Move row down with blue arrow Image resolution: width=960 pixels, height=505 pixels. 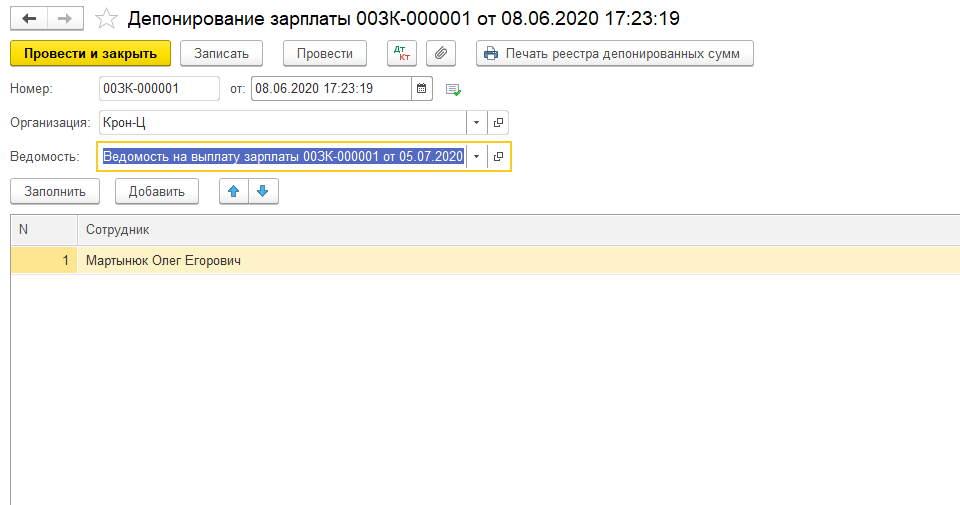263,191
